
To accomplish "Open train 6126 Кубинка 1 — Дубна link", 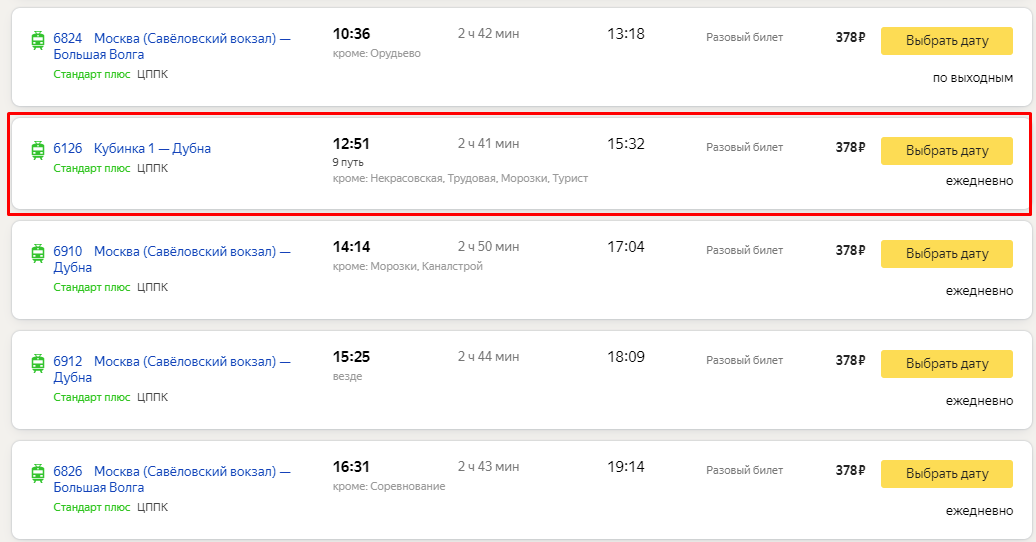I will click(x=132, y=149).
